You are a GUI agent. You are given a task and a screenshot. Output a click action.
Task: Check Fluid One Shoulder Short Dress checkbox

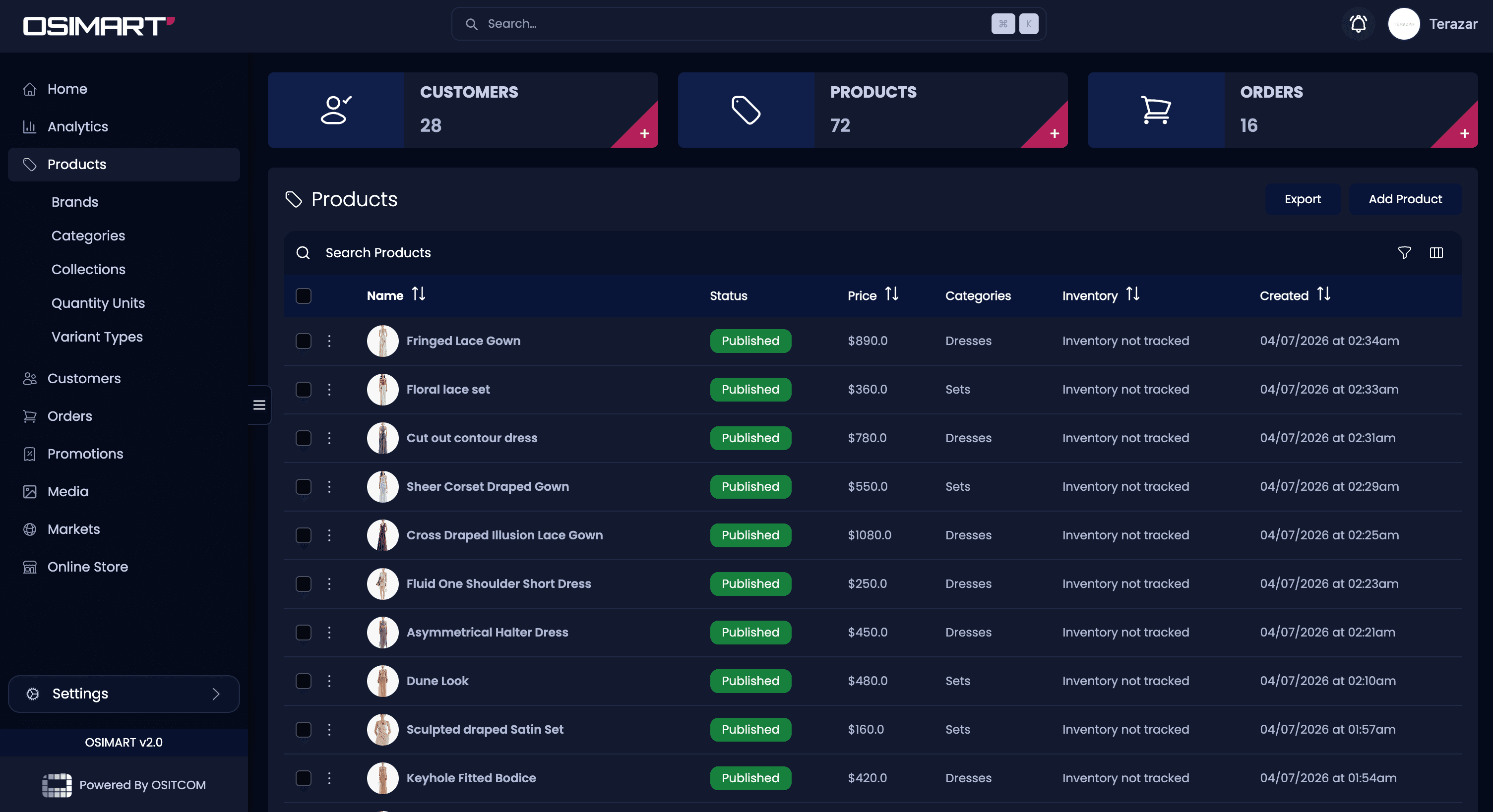pos(303,584)
